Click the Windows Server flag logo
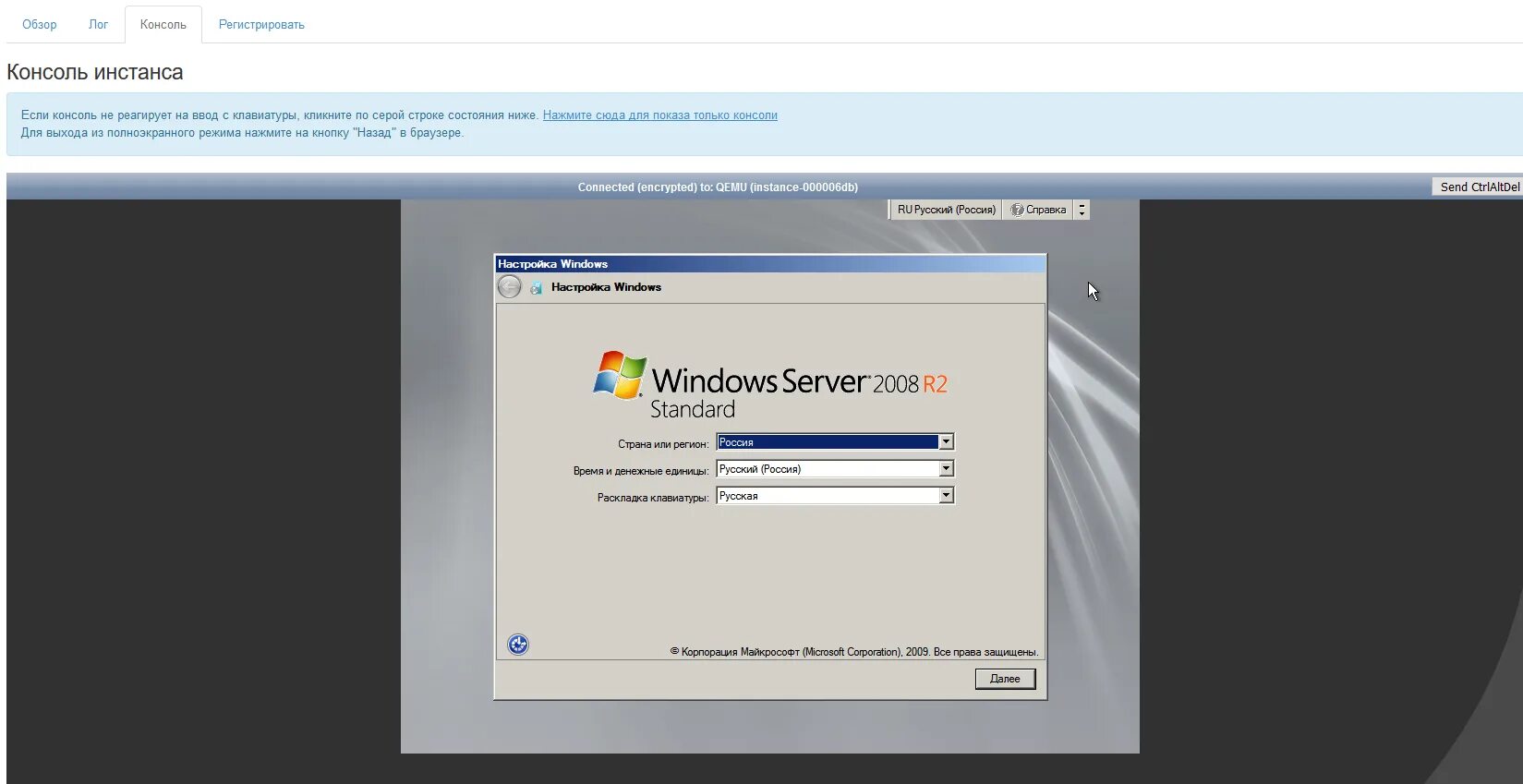This screenshot has height=784, width=1523. pos(619,375)
